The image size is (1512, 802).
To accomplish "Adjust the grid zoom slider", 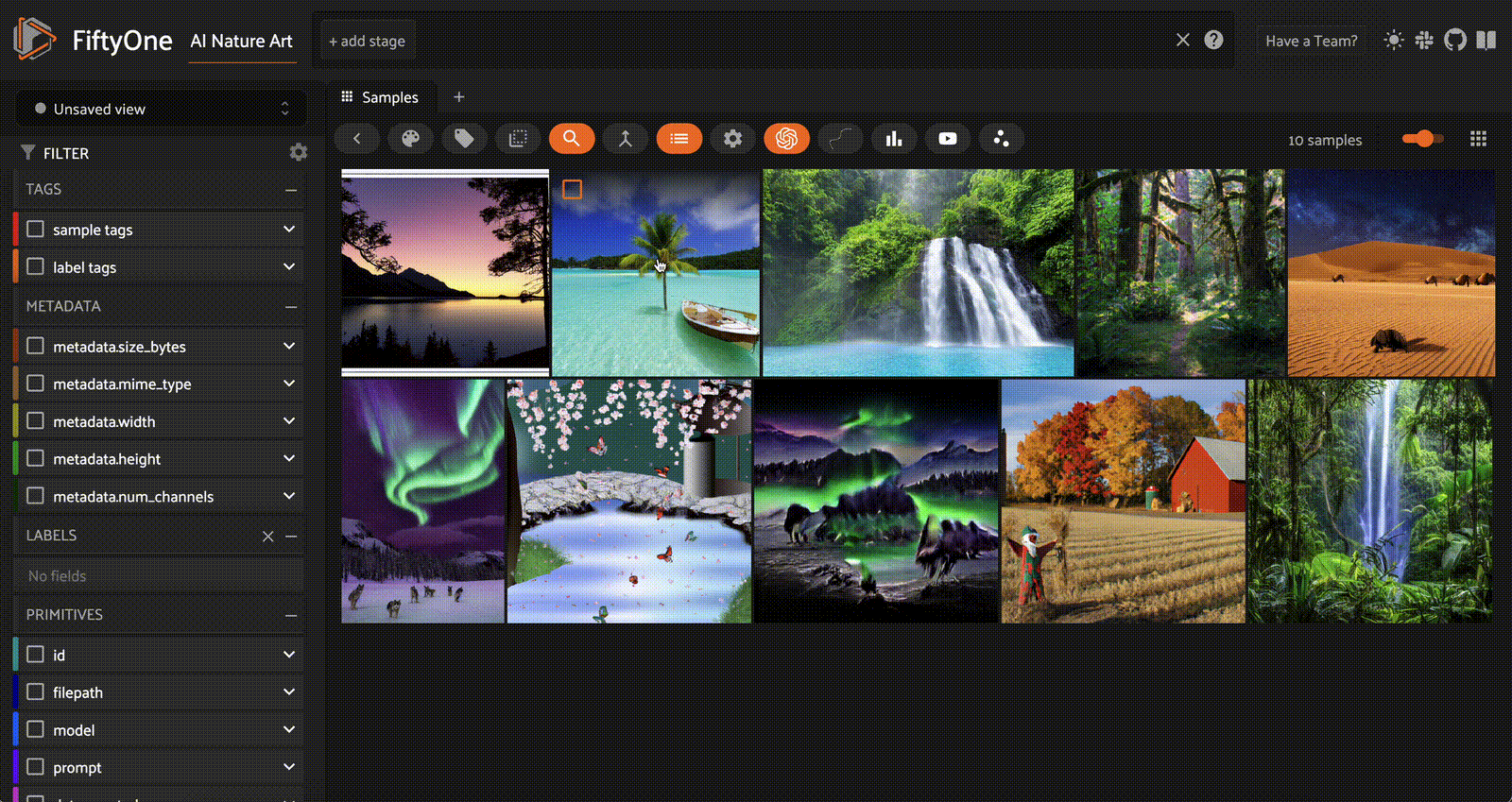I will 1422,139.
